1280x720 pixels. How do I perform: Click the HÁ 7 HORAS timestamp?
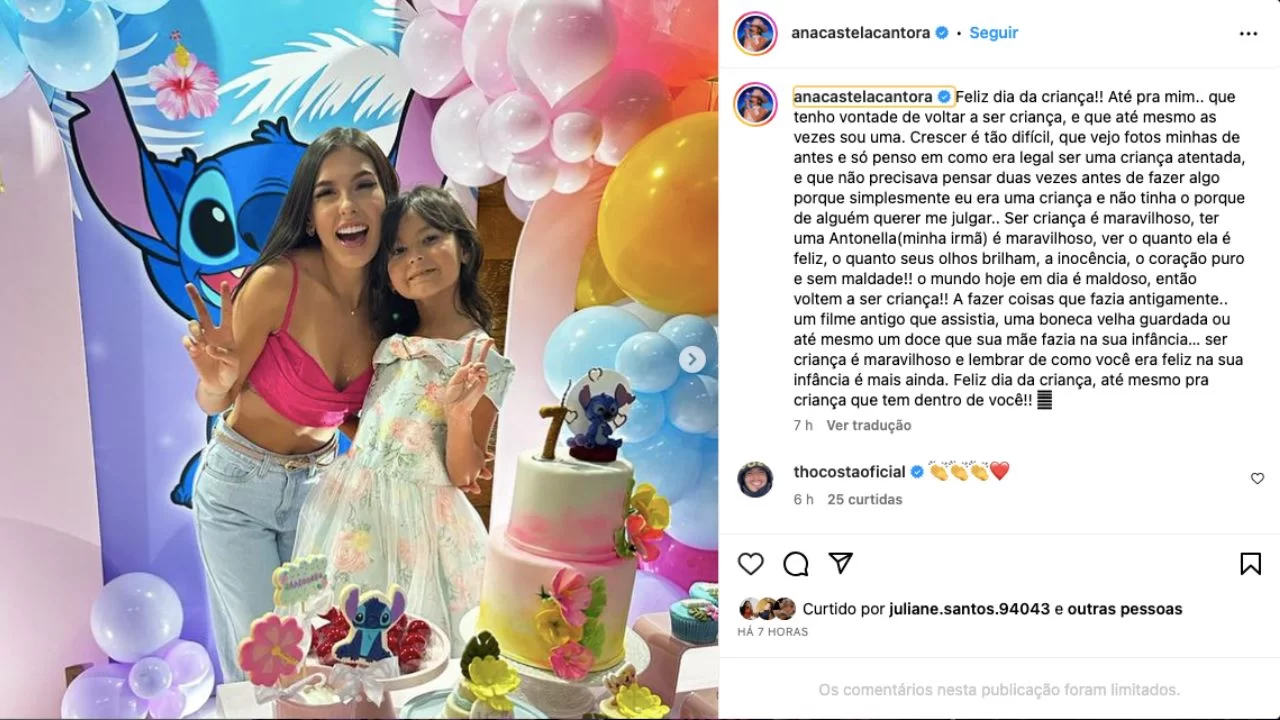coord(773,632)
